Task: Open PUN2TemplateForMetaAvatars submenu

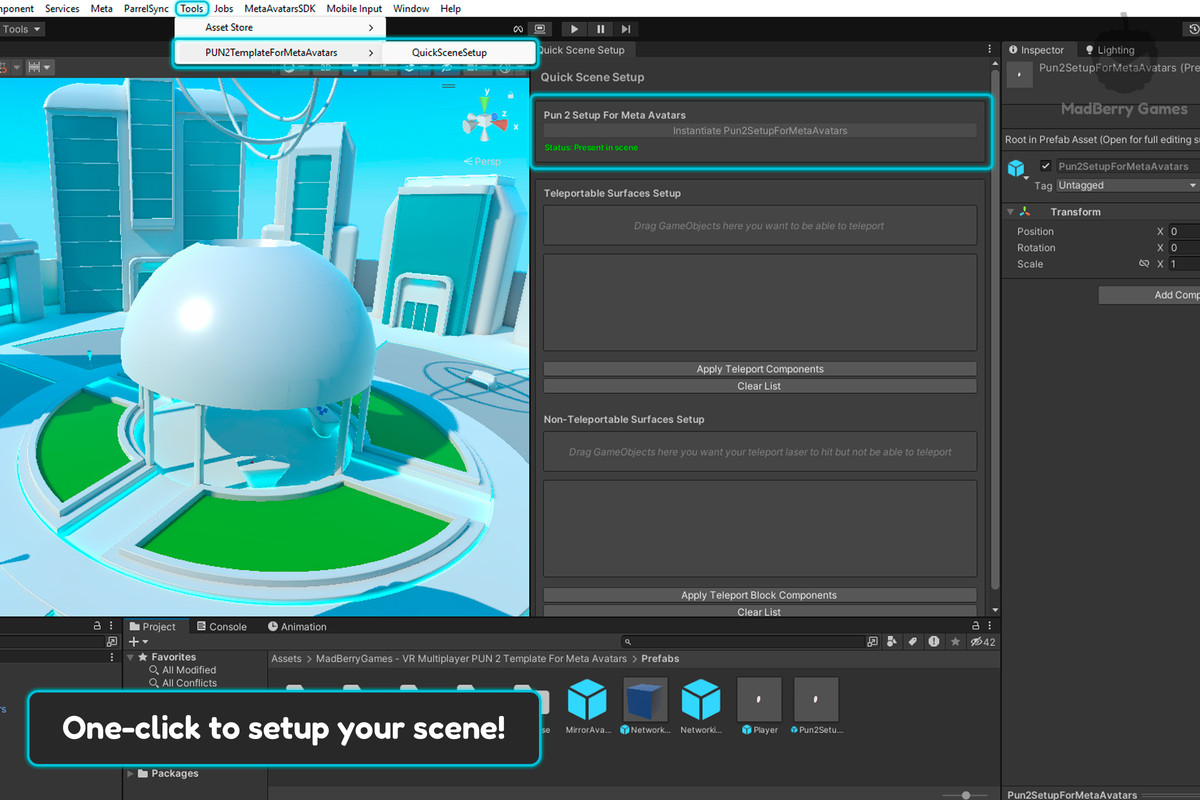Action: tap(279, 52)
